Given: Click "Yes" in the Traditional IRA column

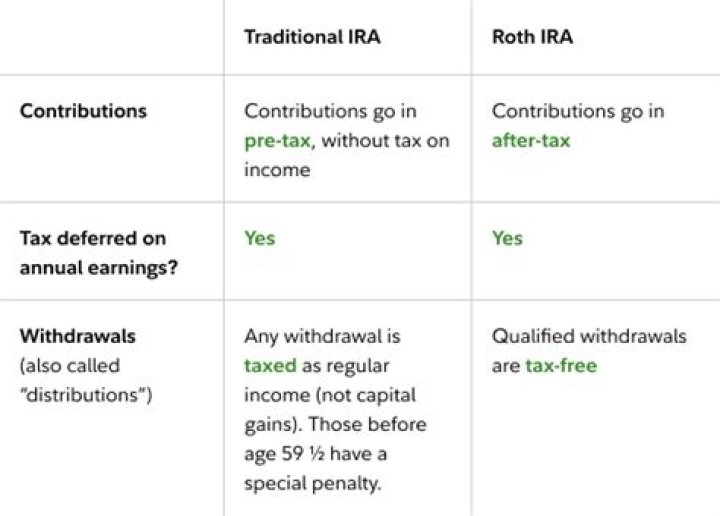Looking at the screenshot, I should point(259,238).
